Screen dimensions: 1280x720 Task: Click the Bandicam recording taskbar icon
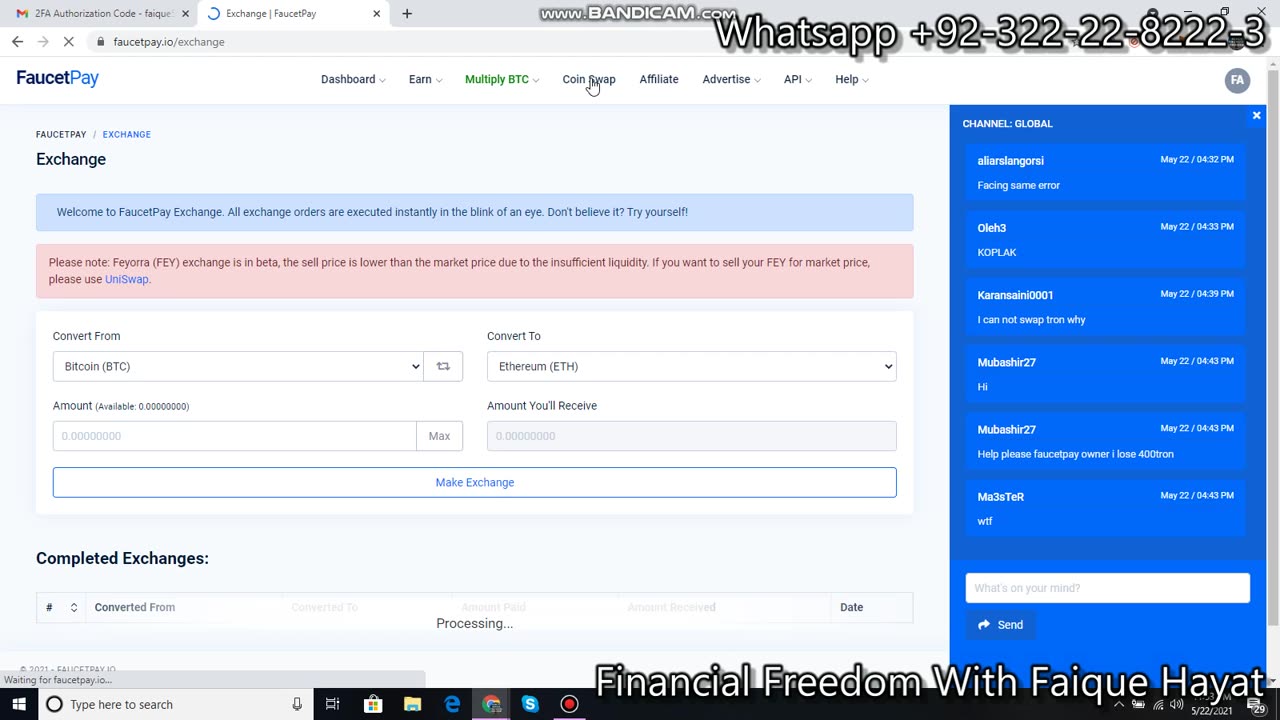pos(569,704)
